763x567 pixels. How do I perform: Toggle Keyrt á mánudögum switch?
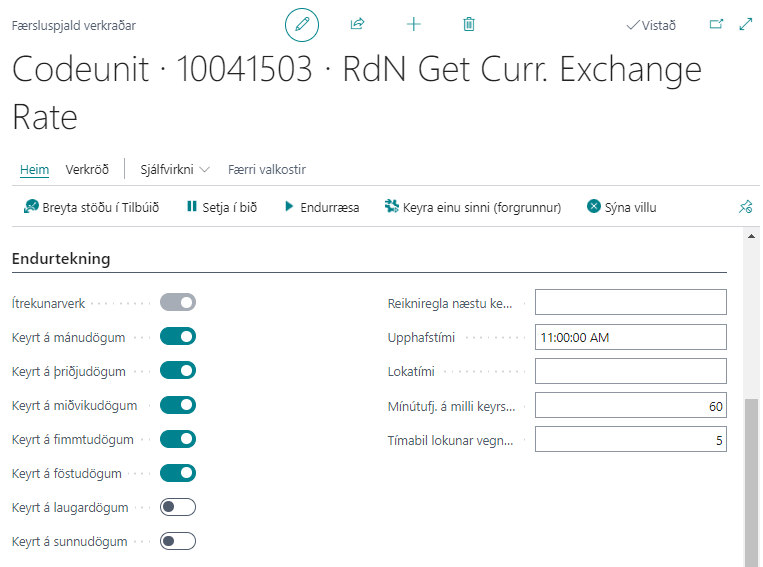tap(178, 336)
